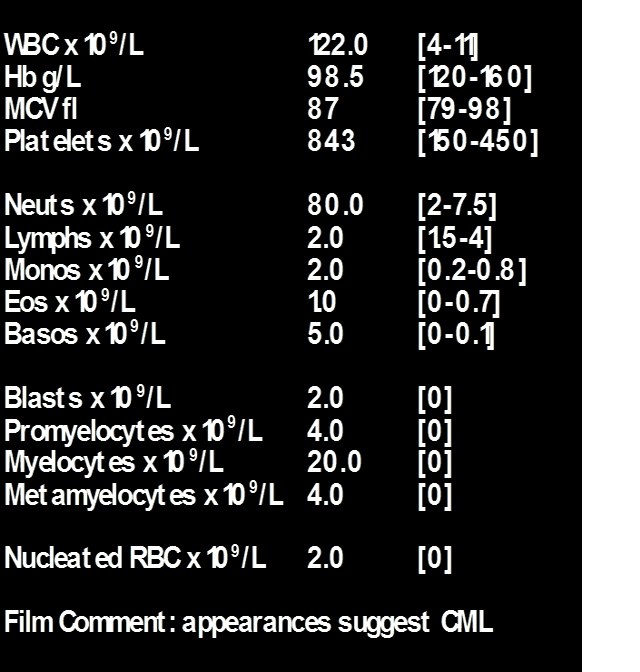Click the Promyelocytes row label
Viewport: 640px width, 672px height.
134,431
